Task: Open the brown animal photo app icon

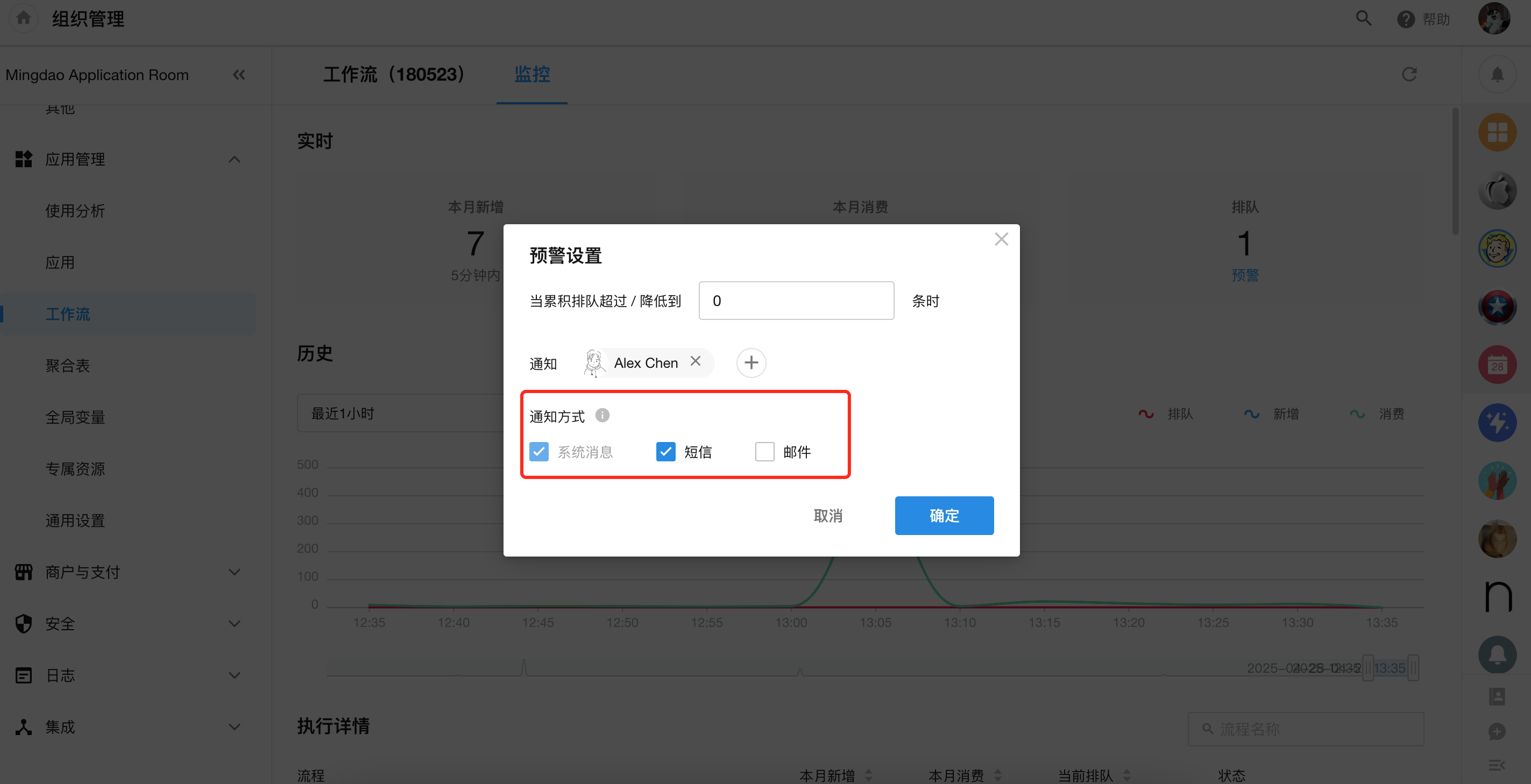Action: [1497, 539]
